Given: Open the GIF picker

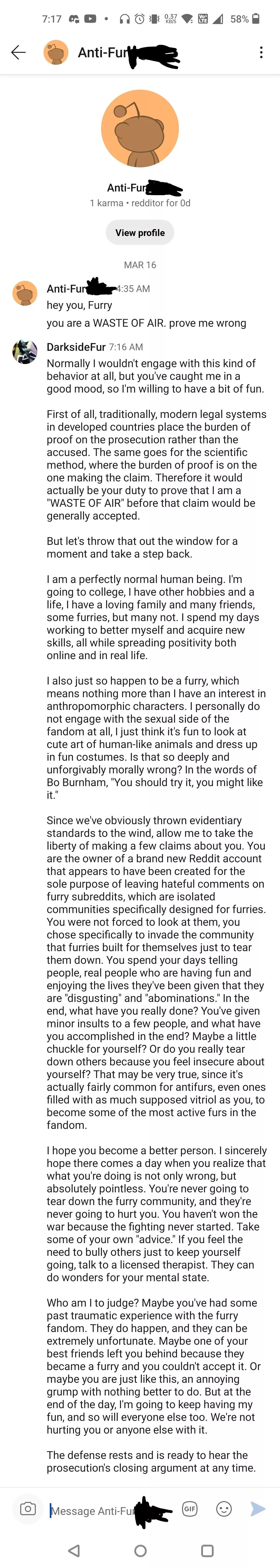Looking at the screenshot, I should 190,1509.
